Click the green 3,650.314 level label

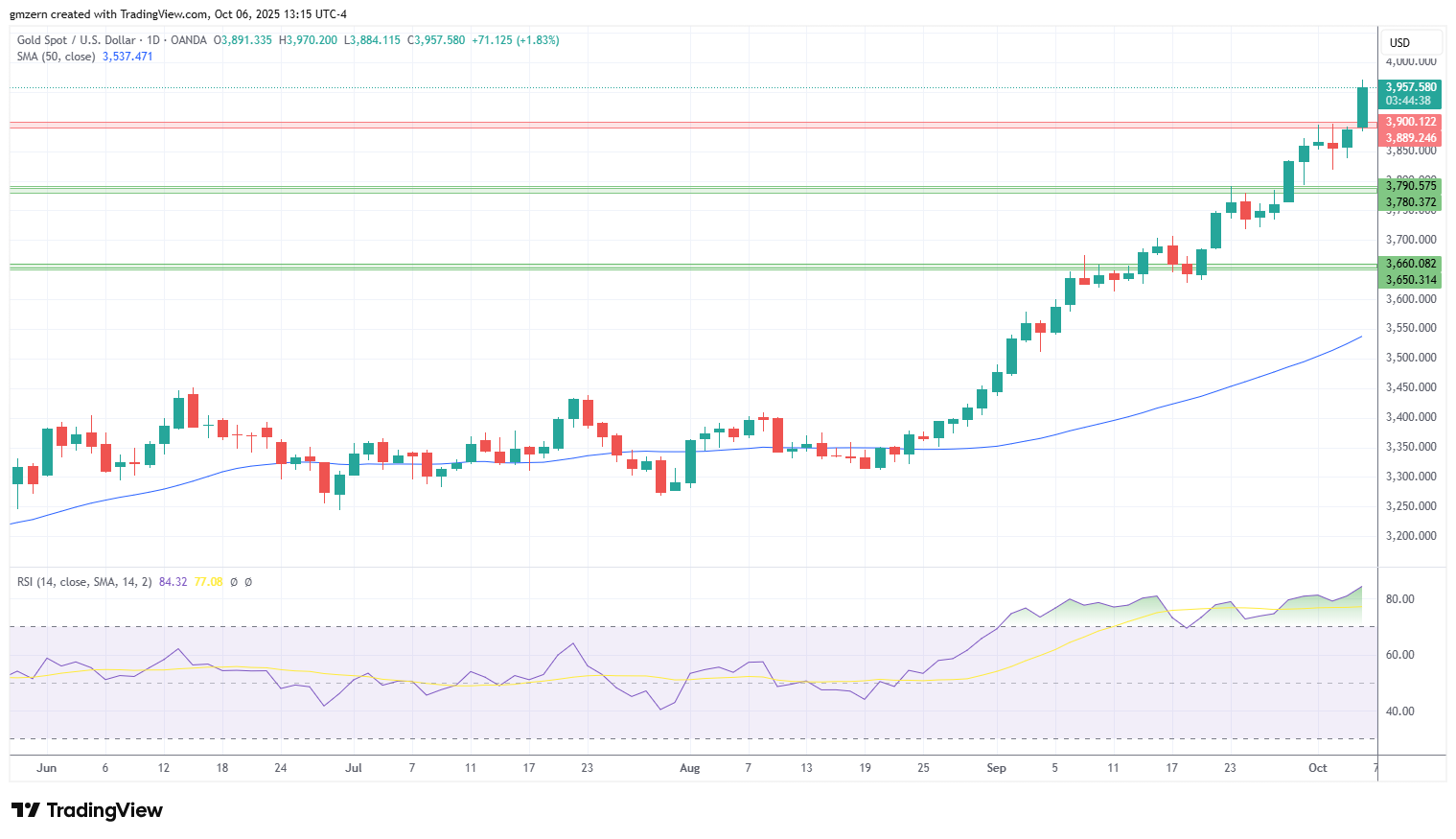tap(1411, 280)
